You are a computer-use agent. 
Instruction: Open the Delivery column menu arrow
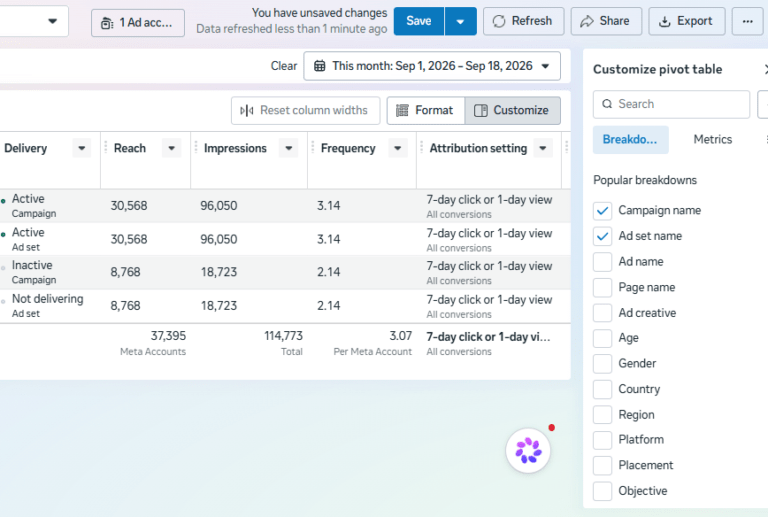82,148
